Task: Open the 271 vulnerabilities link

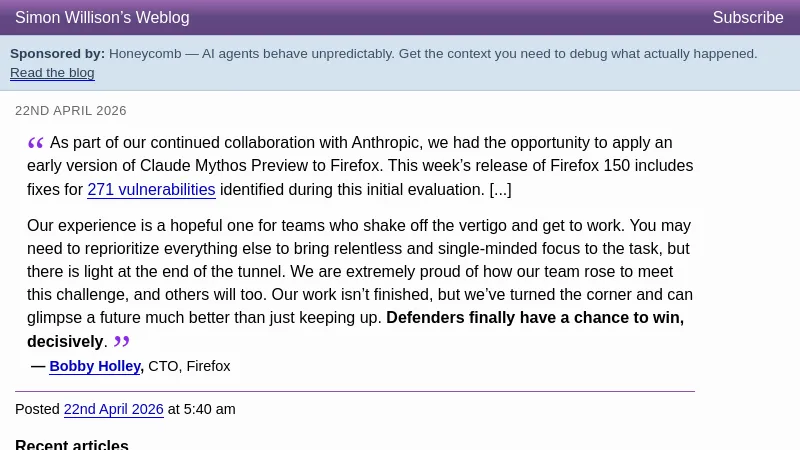Action: [x=151, y=190]
